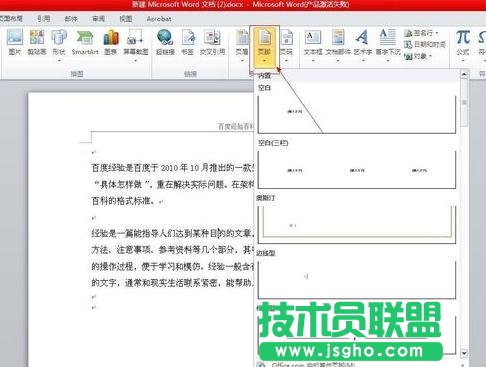486x367 pixels.
Task: Add a bookmark with the 书签 icon
Action: [x=188, y=42]
